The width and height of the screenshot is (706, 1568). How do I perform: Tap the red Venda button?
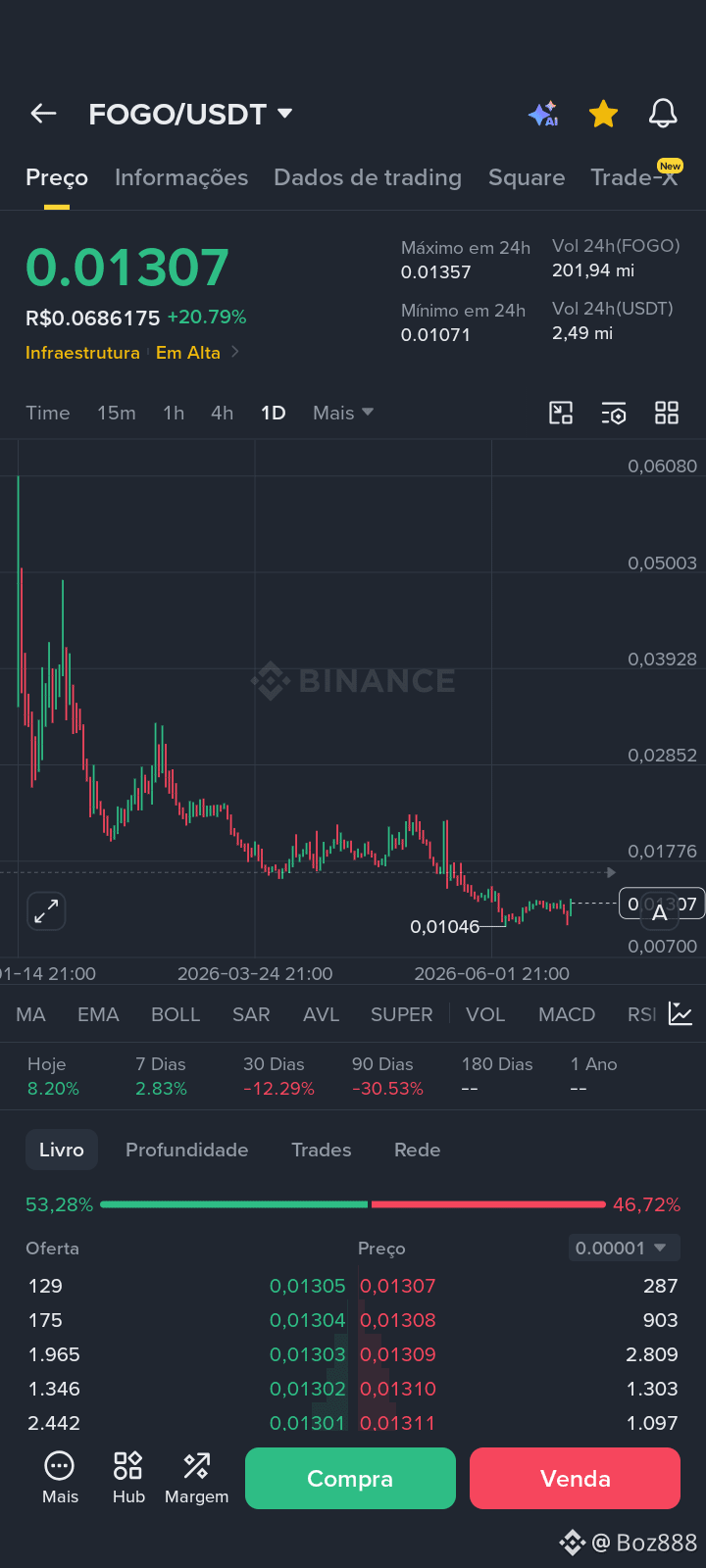[575, 1478]
